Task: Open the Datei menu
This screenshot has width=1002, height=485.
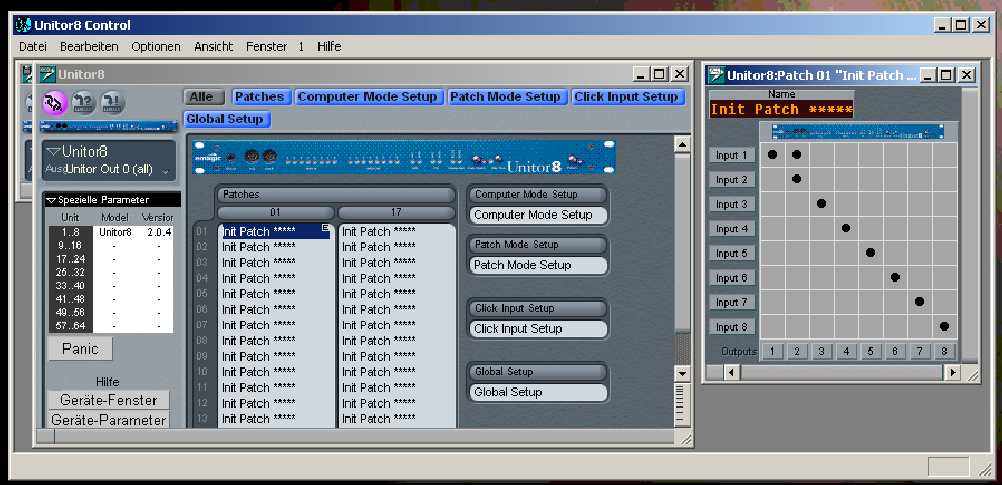Action: point(33,47)
